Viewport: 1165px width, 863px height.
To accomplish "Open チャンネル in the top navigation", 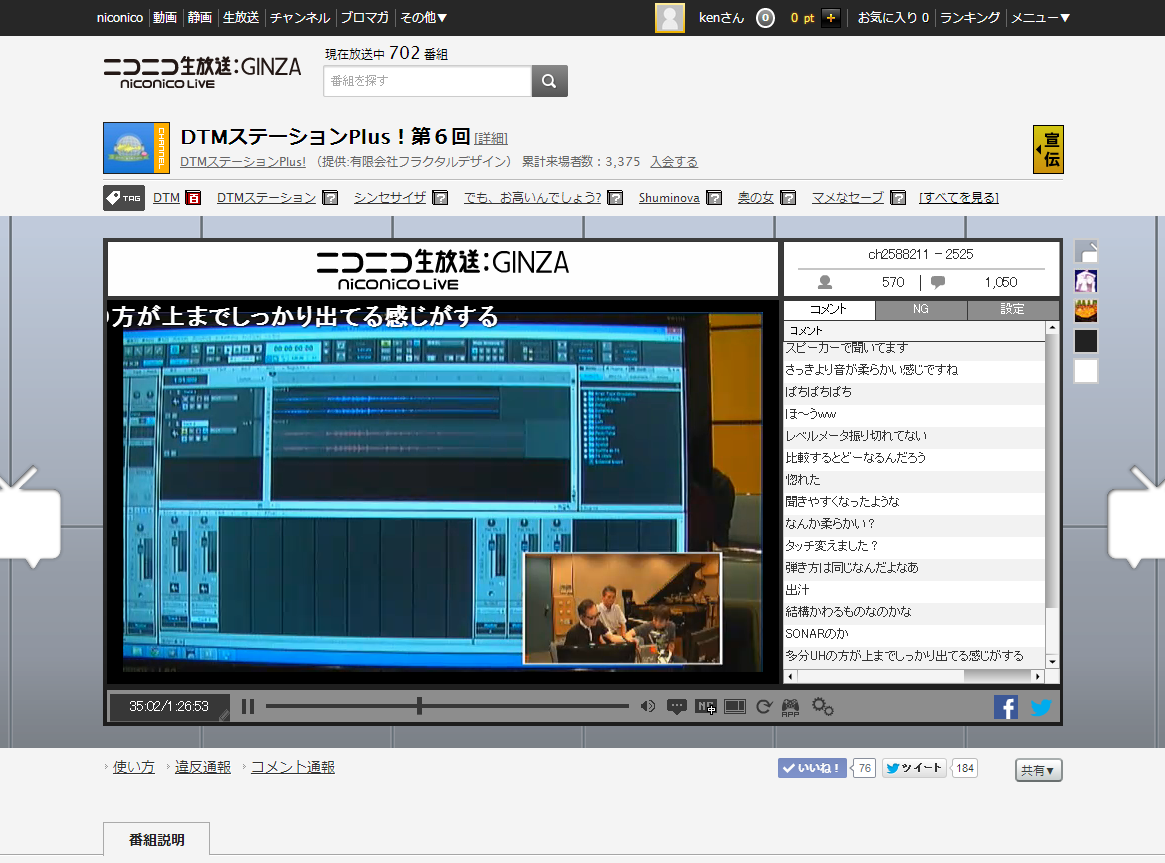I will [x=299, y=17].
